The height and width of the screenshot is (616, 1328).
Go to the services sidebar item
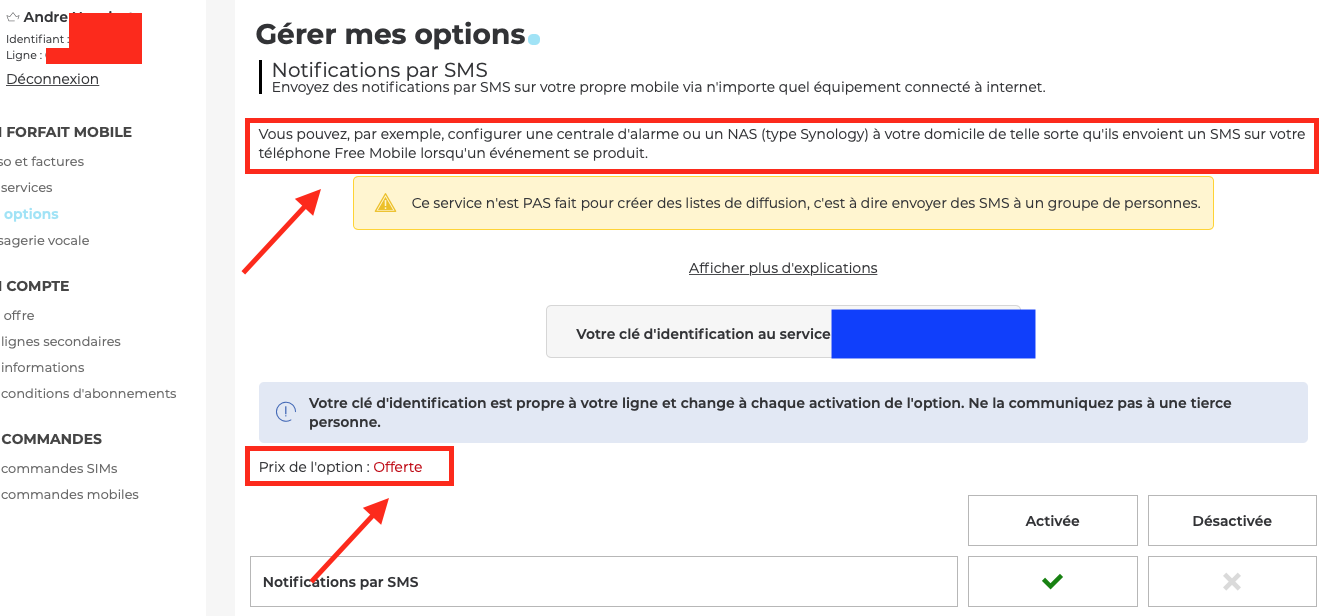[27, 187]
